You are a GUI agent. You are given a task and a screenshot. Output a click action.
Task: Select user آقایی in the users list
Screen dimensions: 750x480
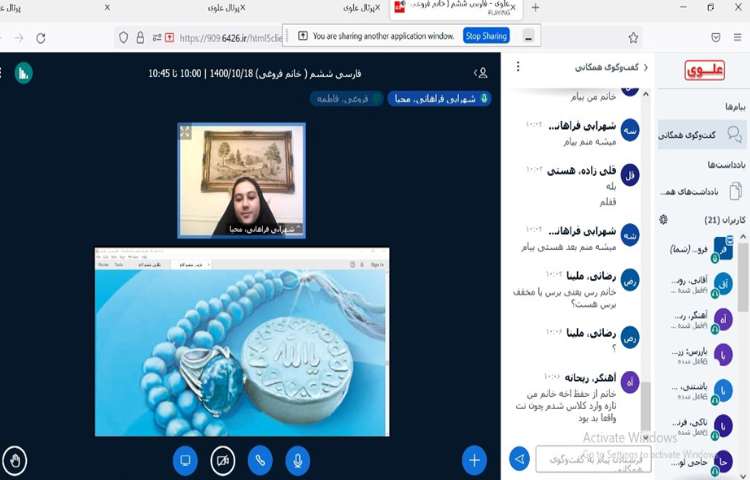point(701,284)
